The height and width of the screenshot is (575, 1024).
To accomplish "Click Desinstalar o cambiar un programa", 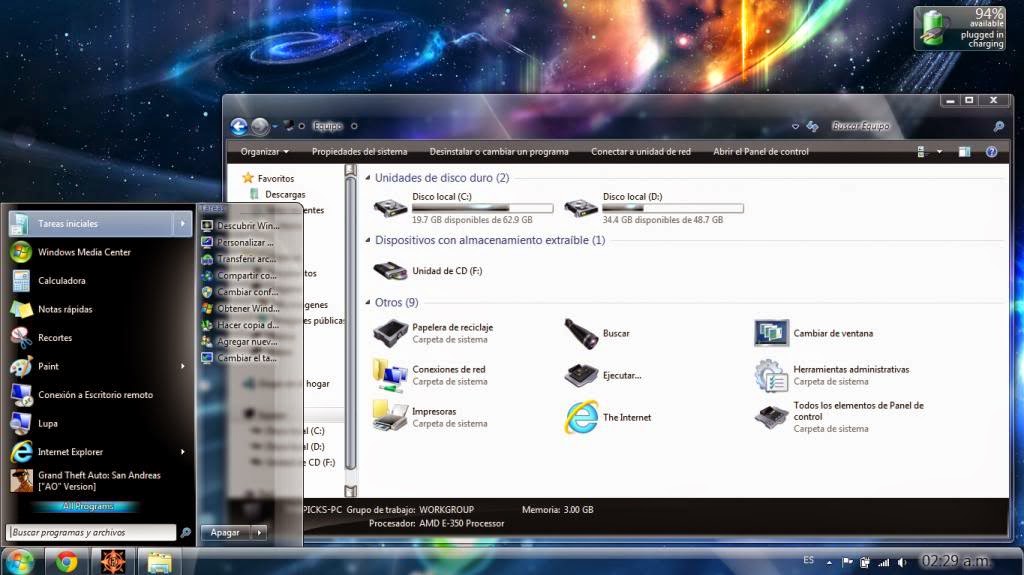I will pyautogui.click(x=499, y=152).
